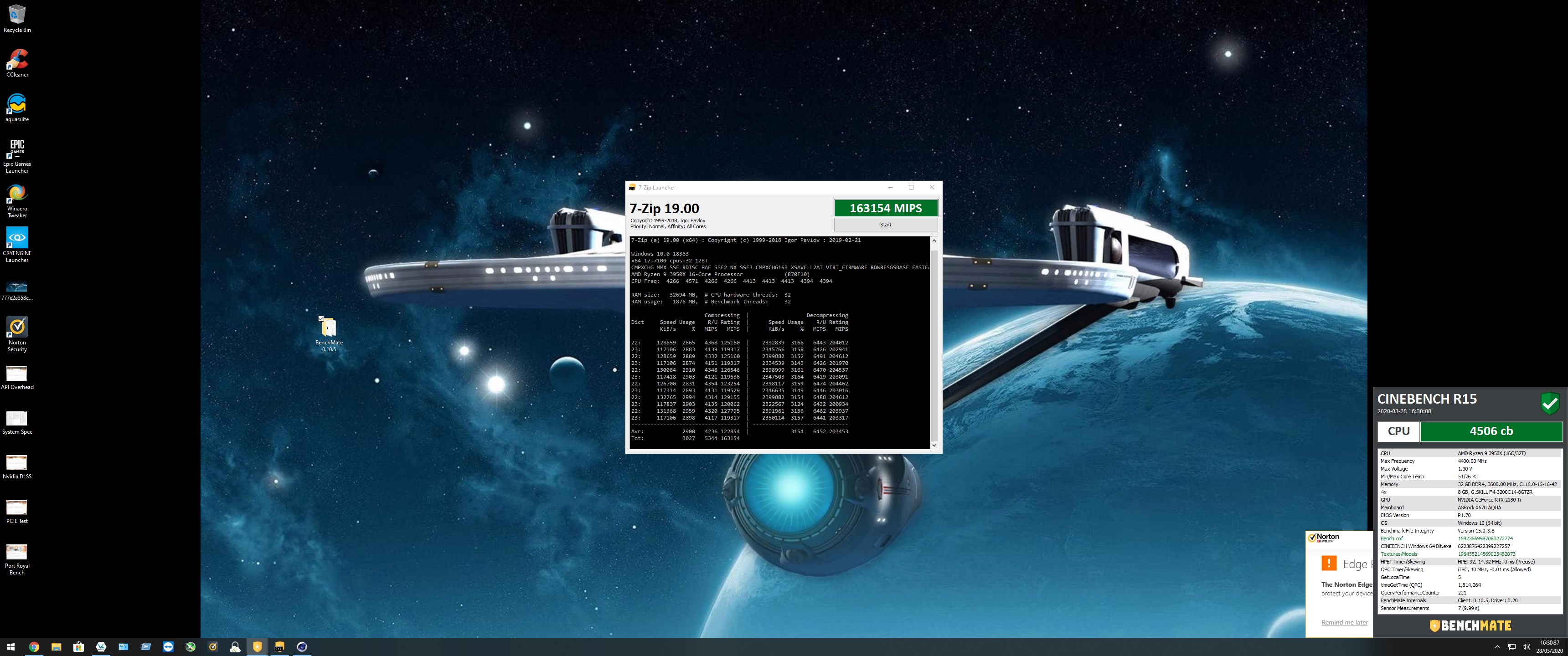
Task: Click 'Textures/Models' row in BenchMate panel
Action: point(1470,554)
